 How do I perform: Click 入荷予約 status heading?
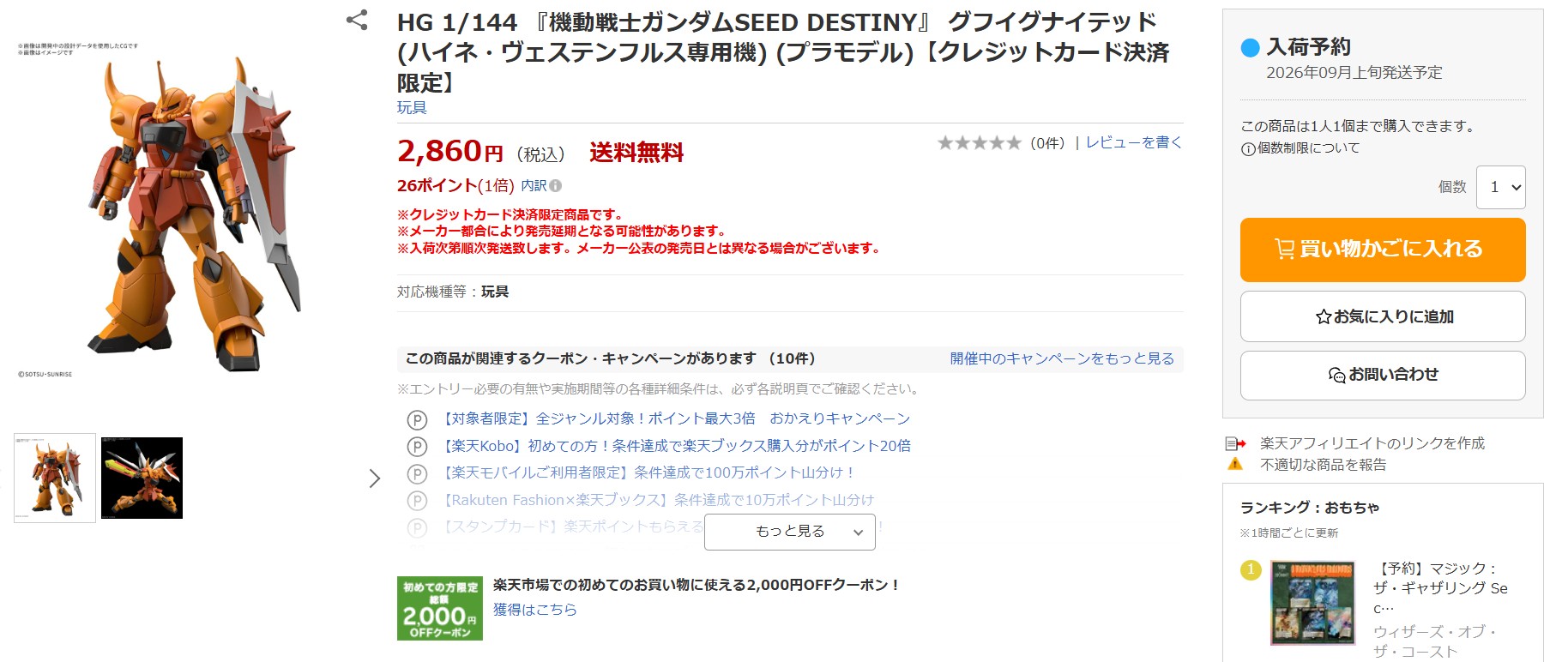pyautogui.click(x=1309, y=47)
